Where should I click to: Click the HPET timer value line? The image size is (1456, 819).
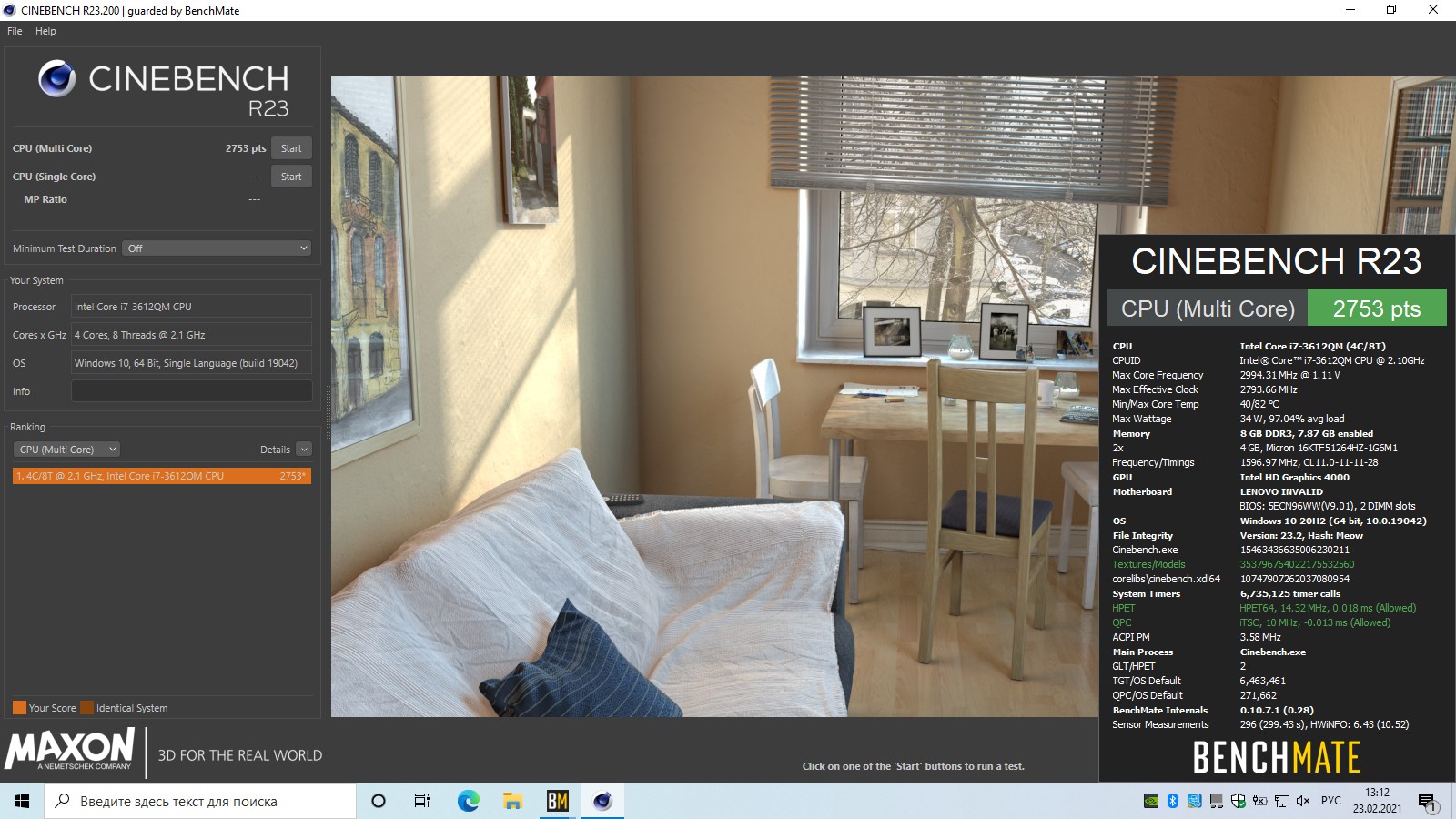(1328, 608)
